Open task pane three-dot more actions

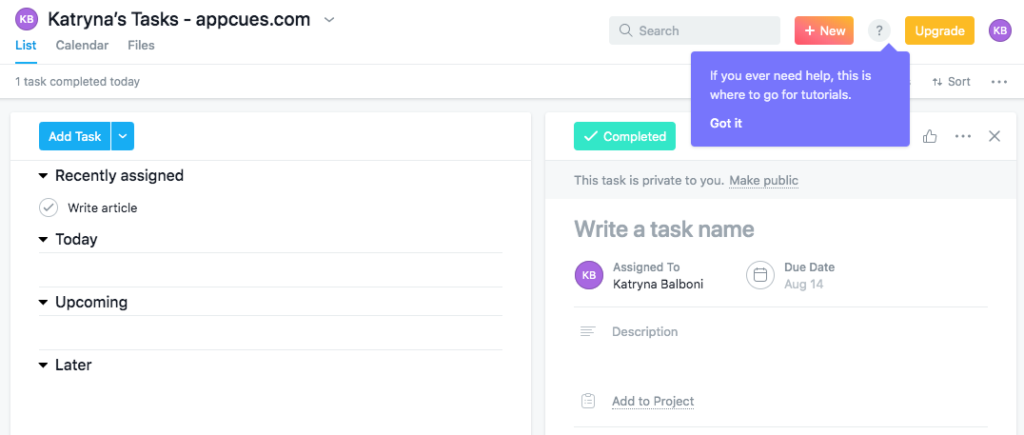point(963,136)
